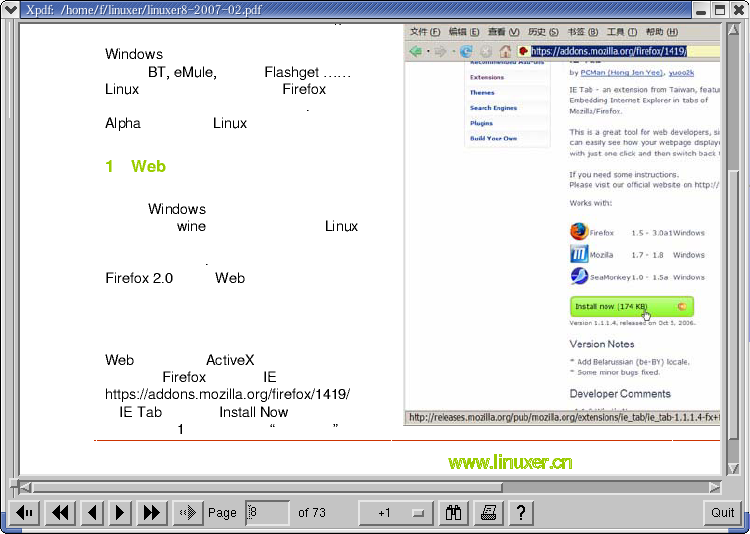Jump back ten pages with double-left arrow

(x=60, y=513)
